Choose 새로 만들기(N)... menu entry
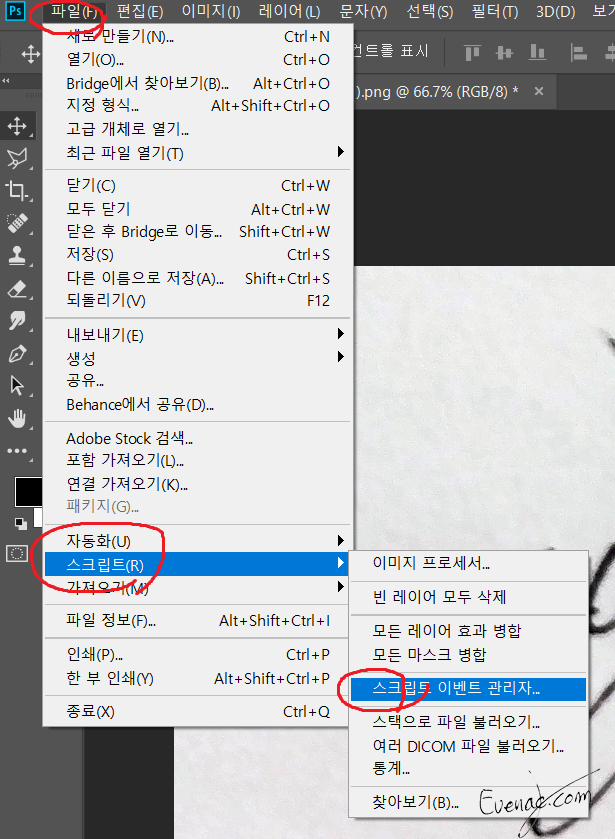Image resolution: width=615 pixels, height=839 pixels. 198,37
